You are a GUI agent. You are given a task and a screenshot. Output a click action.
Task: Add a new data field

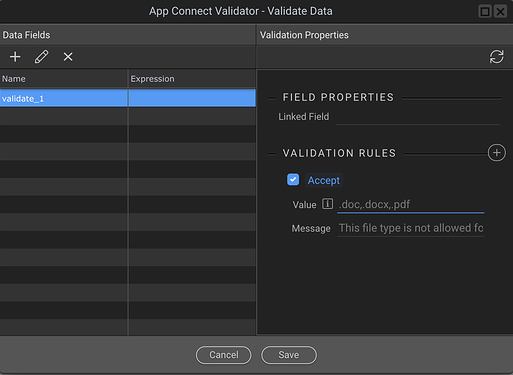click(15, 57)
